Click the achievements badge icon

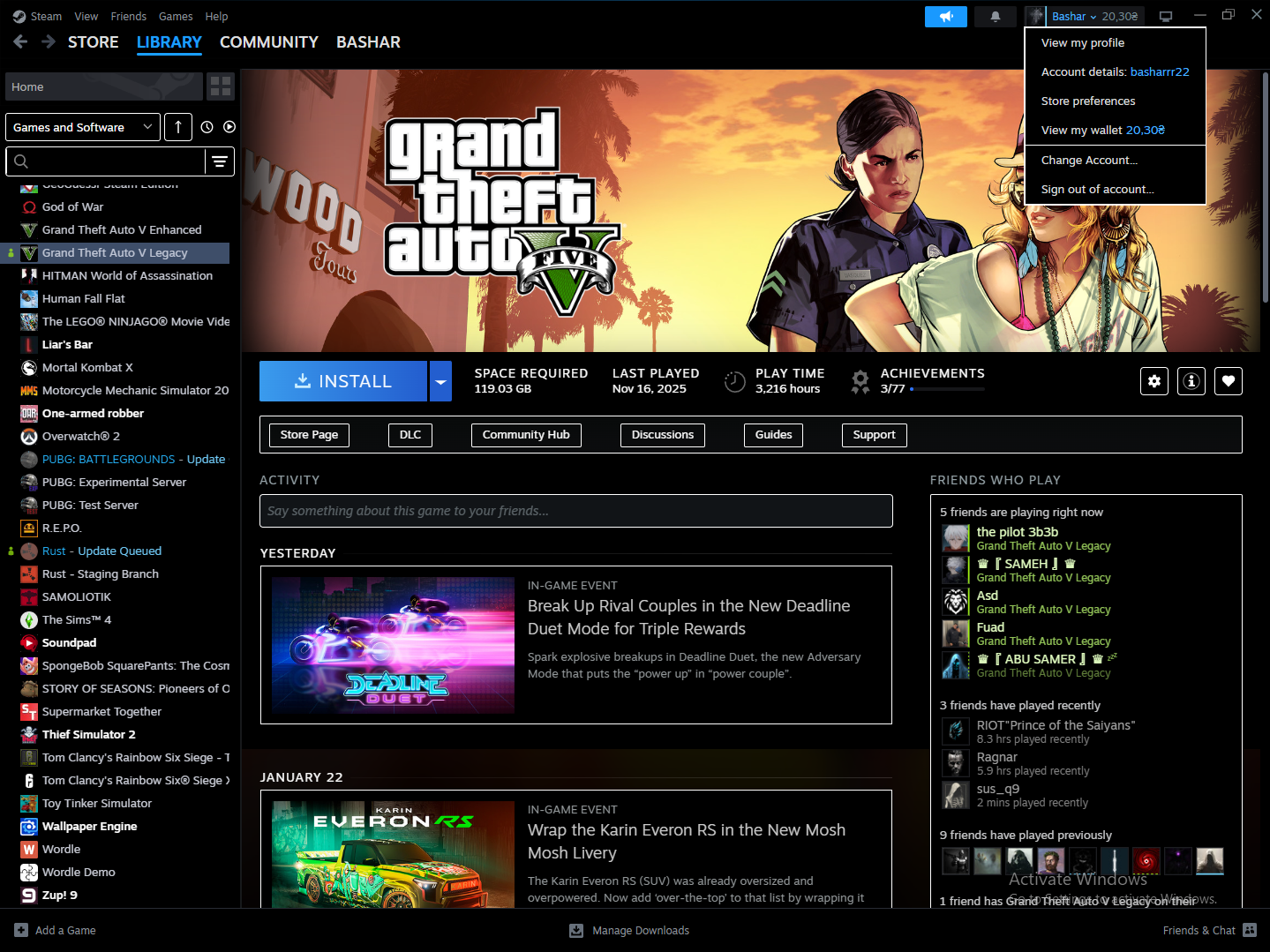click(x=860, y=381)
